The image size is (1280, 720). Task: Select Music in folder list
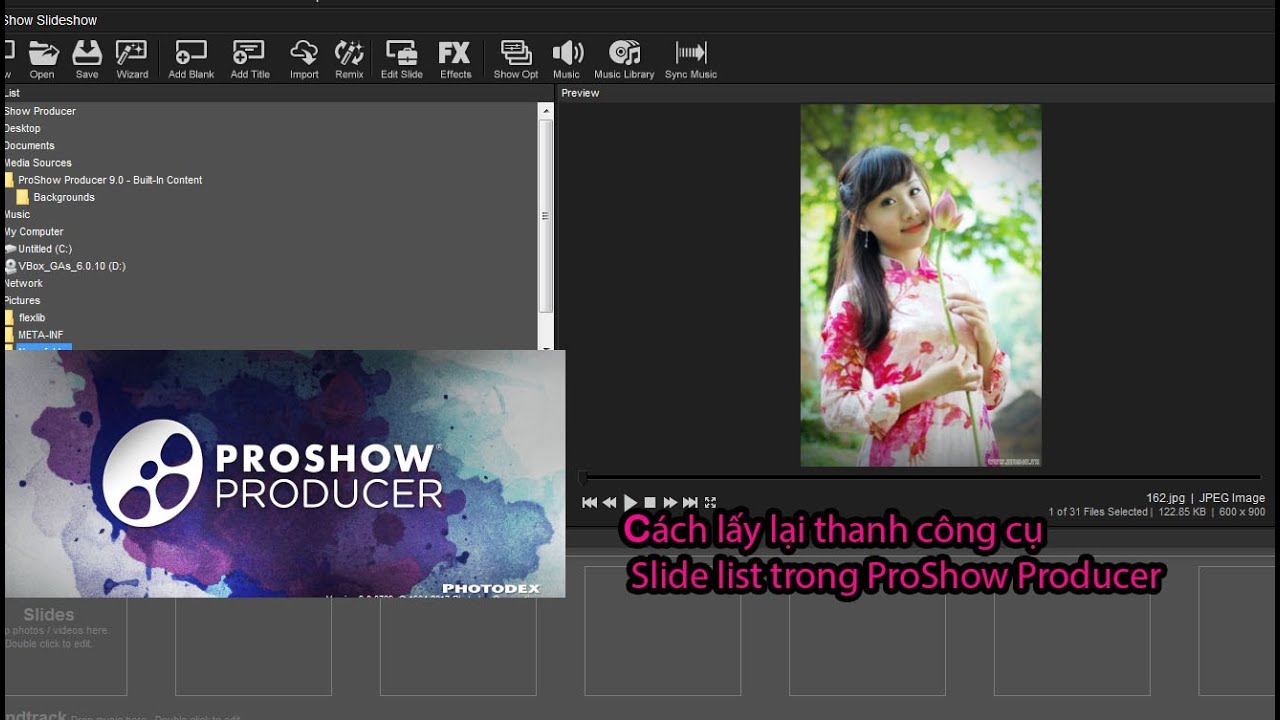(x=17, y=214)
